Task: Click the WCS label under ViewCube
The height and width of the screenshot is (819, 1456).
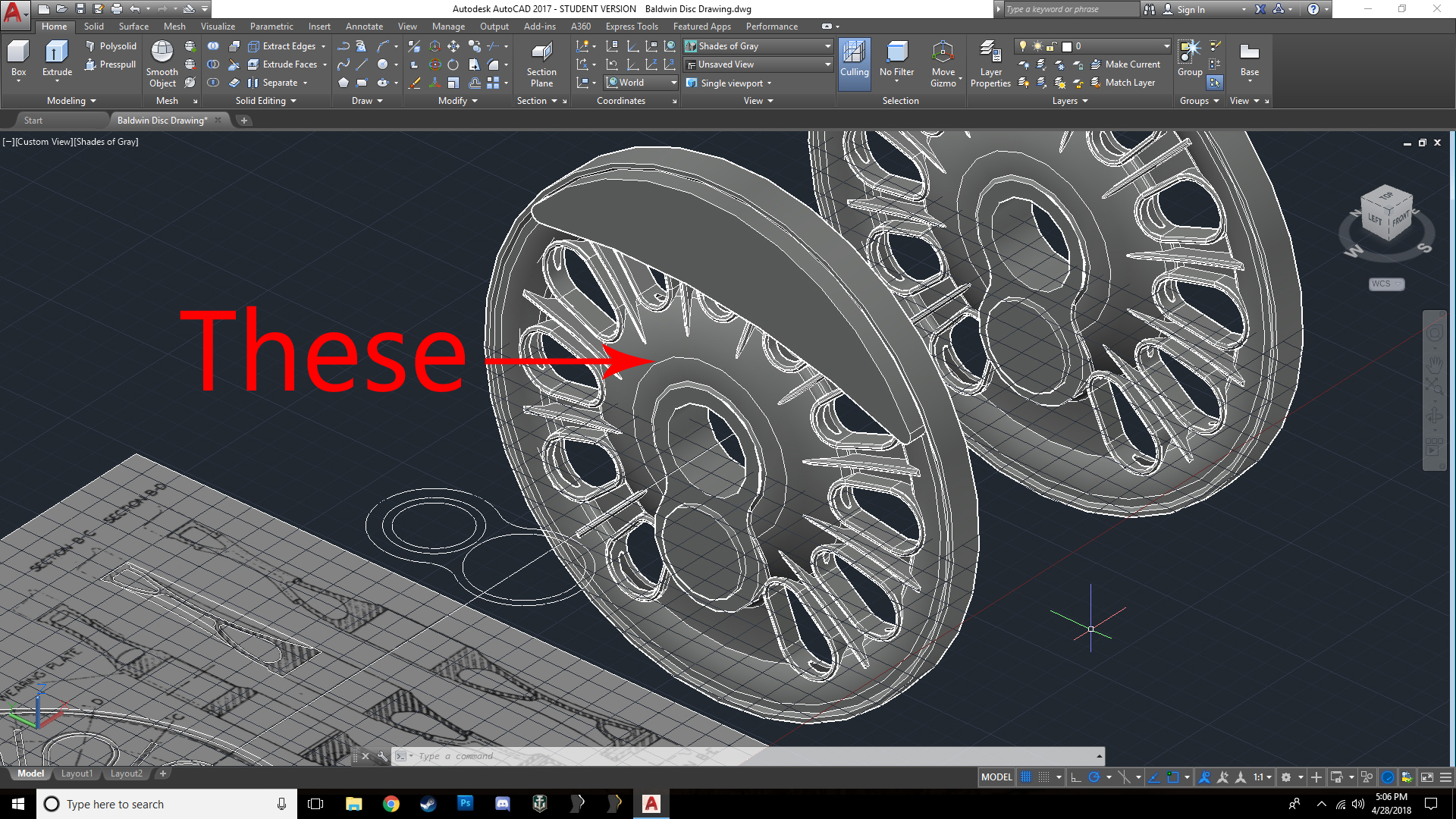Action: click(x=1386, y=284)
